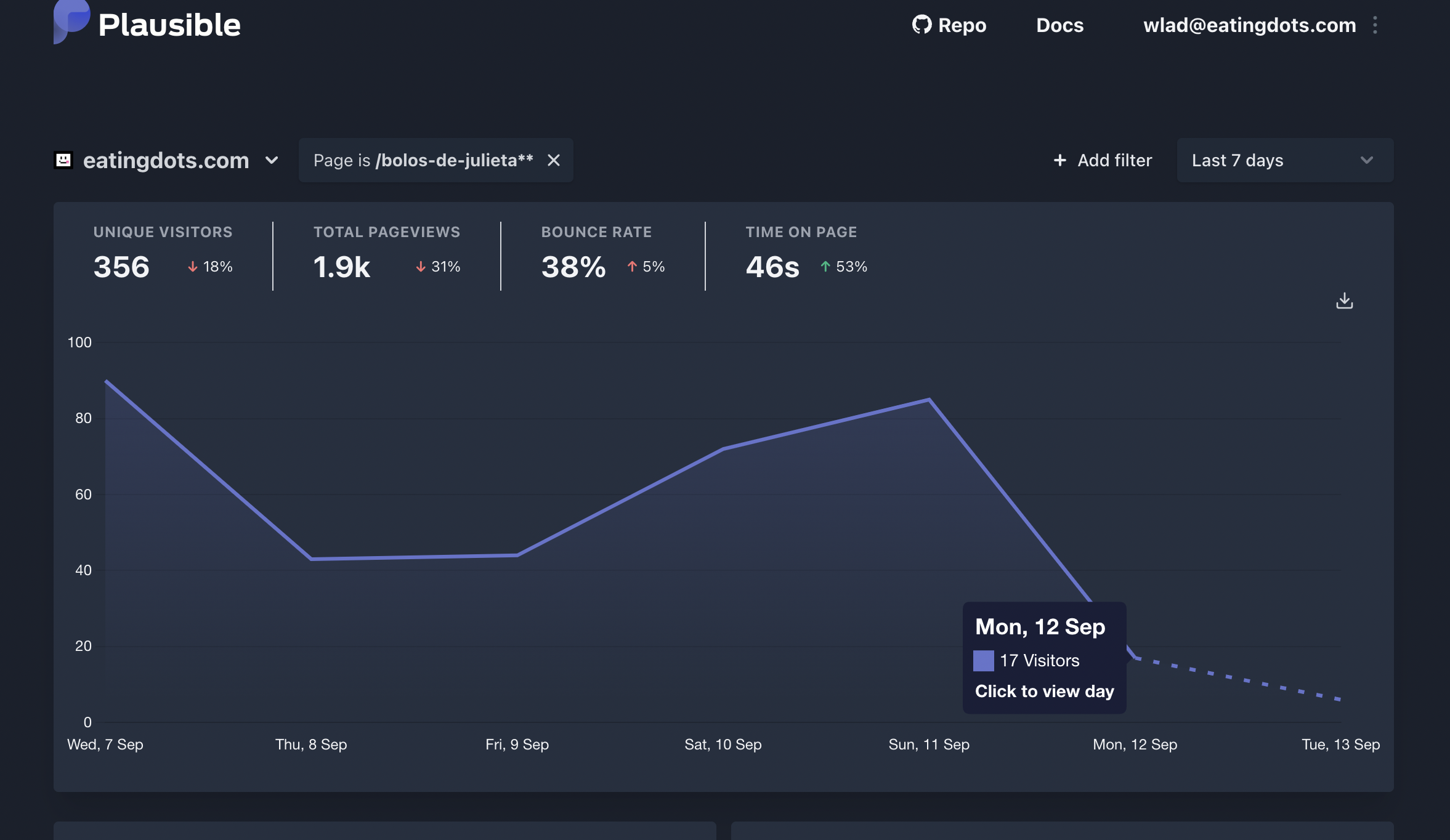Expand the eatingdots.com site switcher chevron
Screen dimensions: 1450x840
(x=272, y=160)
